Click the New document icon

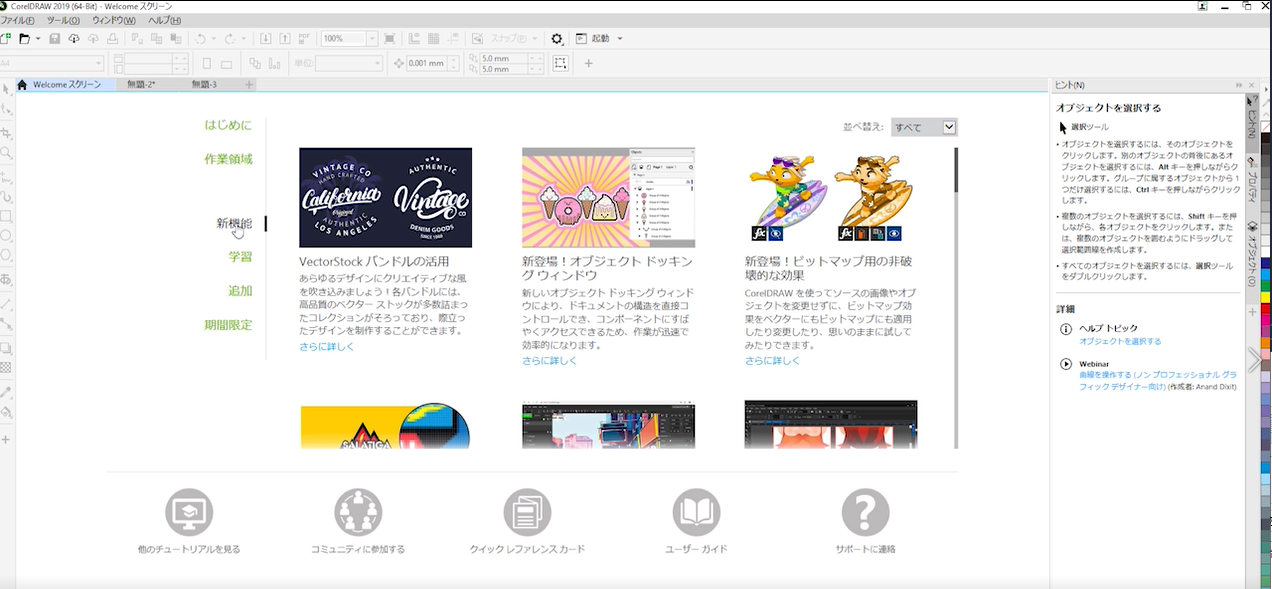[x=6, y=39]
